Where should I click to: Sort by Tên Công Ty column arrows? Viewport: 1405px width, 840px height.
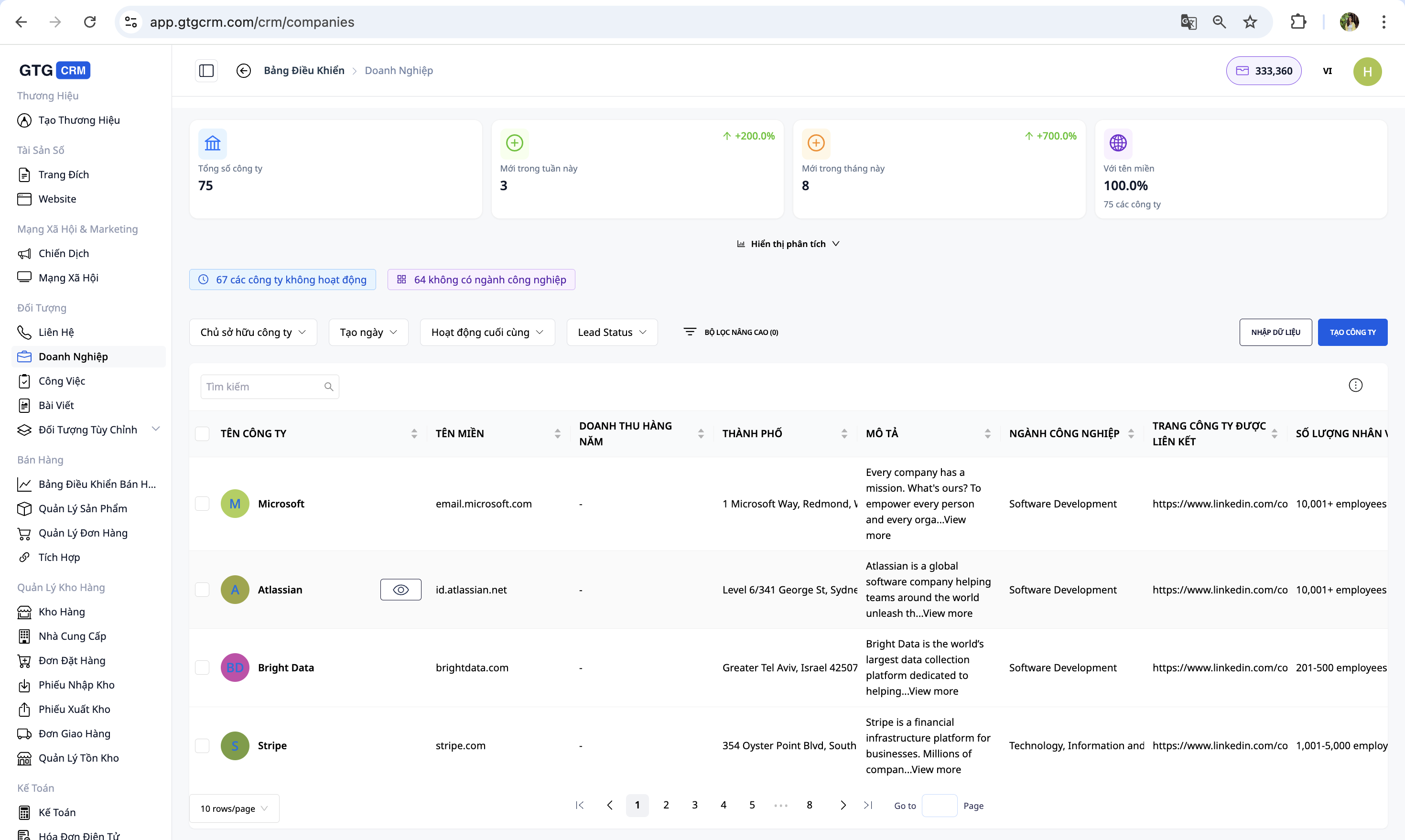point(414,433)
